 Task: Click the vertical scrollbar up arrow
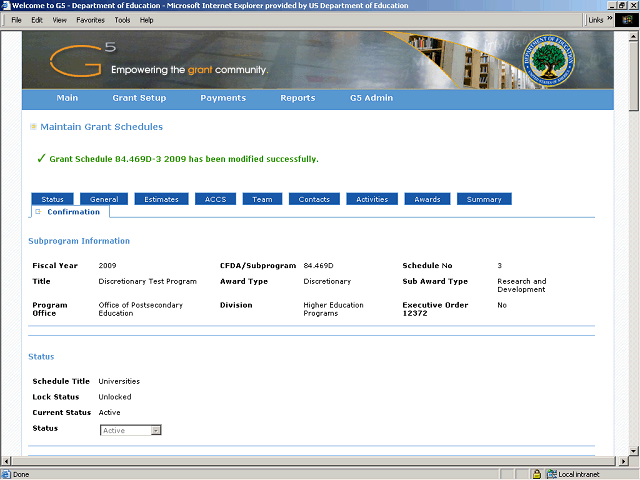[x=633, y=36]
